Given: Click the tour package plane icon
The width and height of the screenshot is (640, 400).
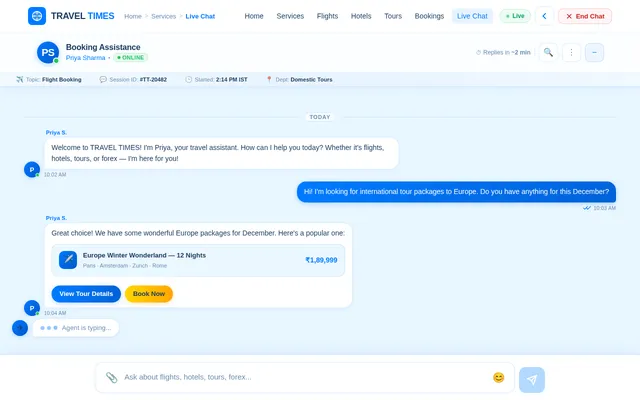Looking at the screenshot, I should click(x=68, y=260).
